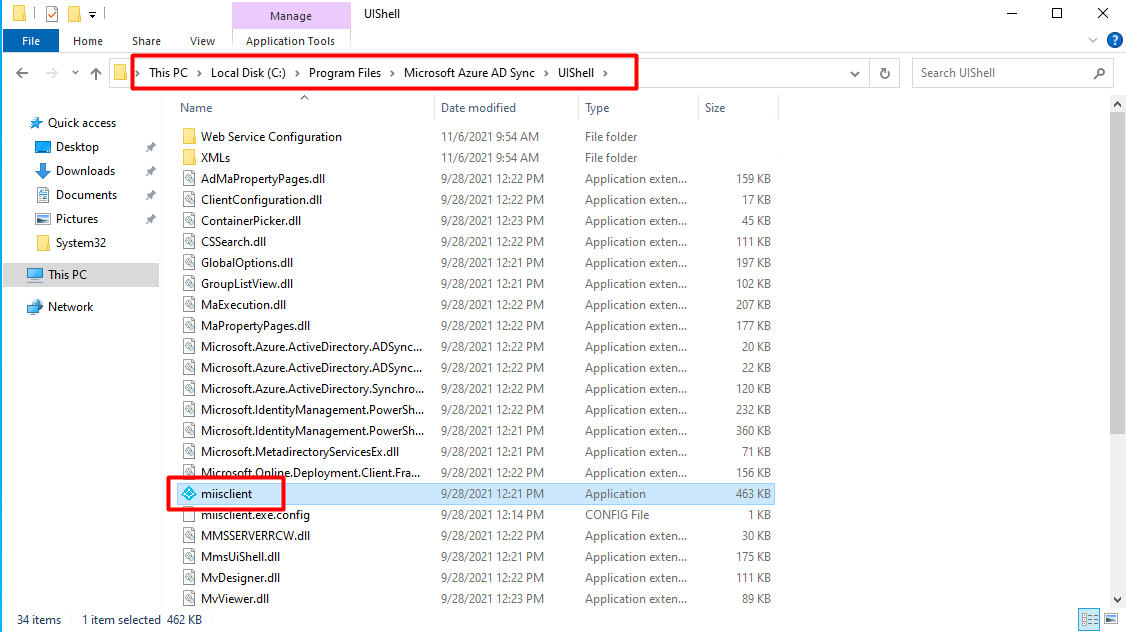1126x632 pixels.
Task: Refresh the UIShell folder view
Action: [885, 73]
